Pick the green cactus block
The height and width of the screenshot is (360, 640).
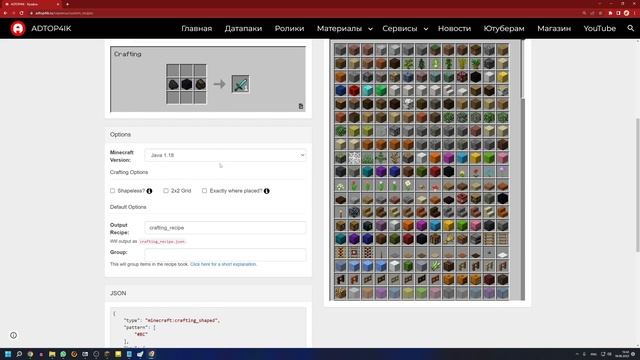pyautogui.click(x=408, y=266)
